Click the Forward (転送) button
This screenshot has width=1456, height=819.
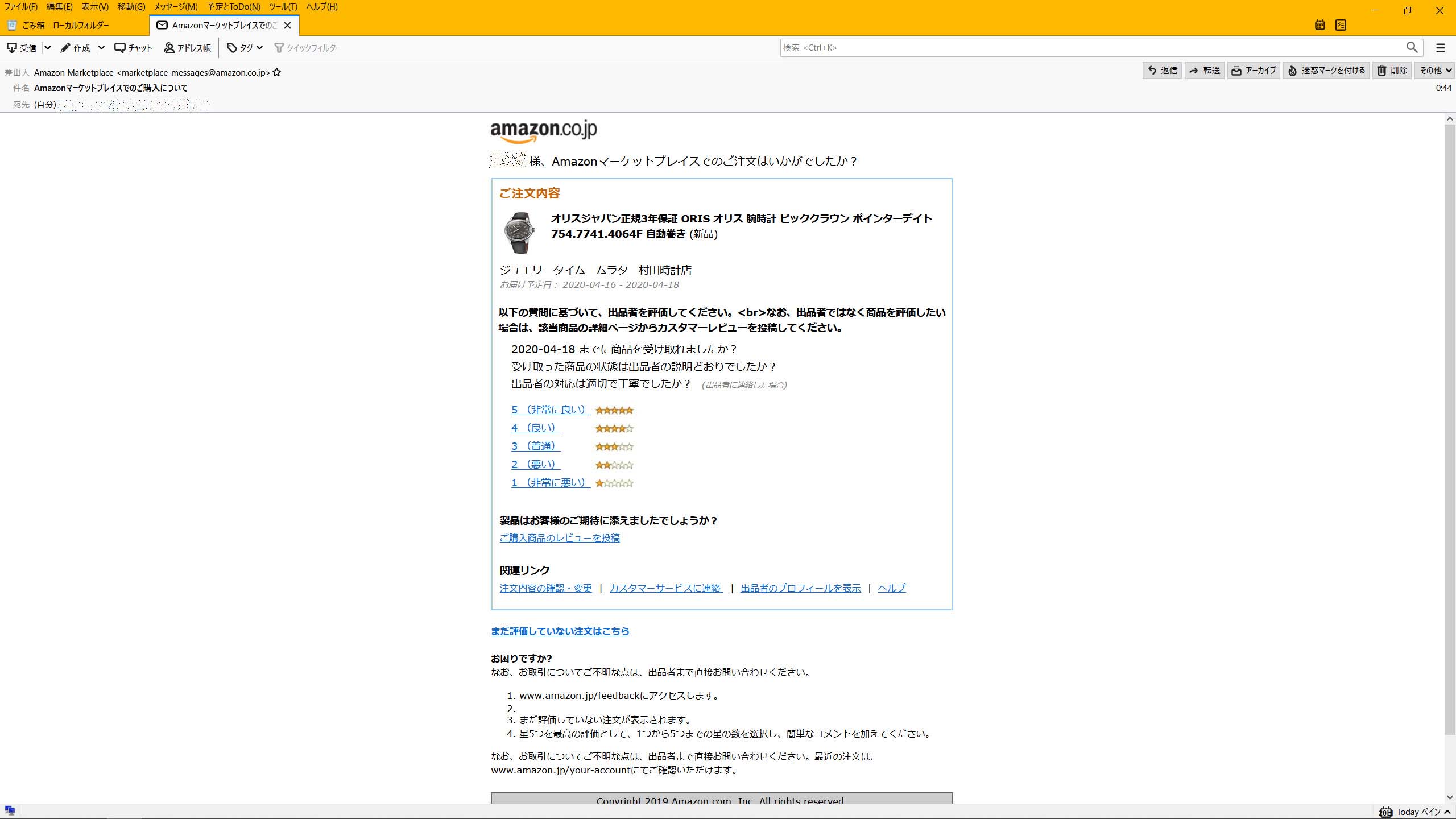point(1204,71)
